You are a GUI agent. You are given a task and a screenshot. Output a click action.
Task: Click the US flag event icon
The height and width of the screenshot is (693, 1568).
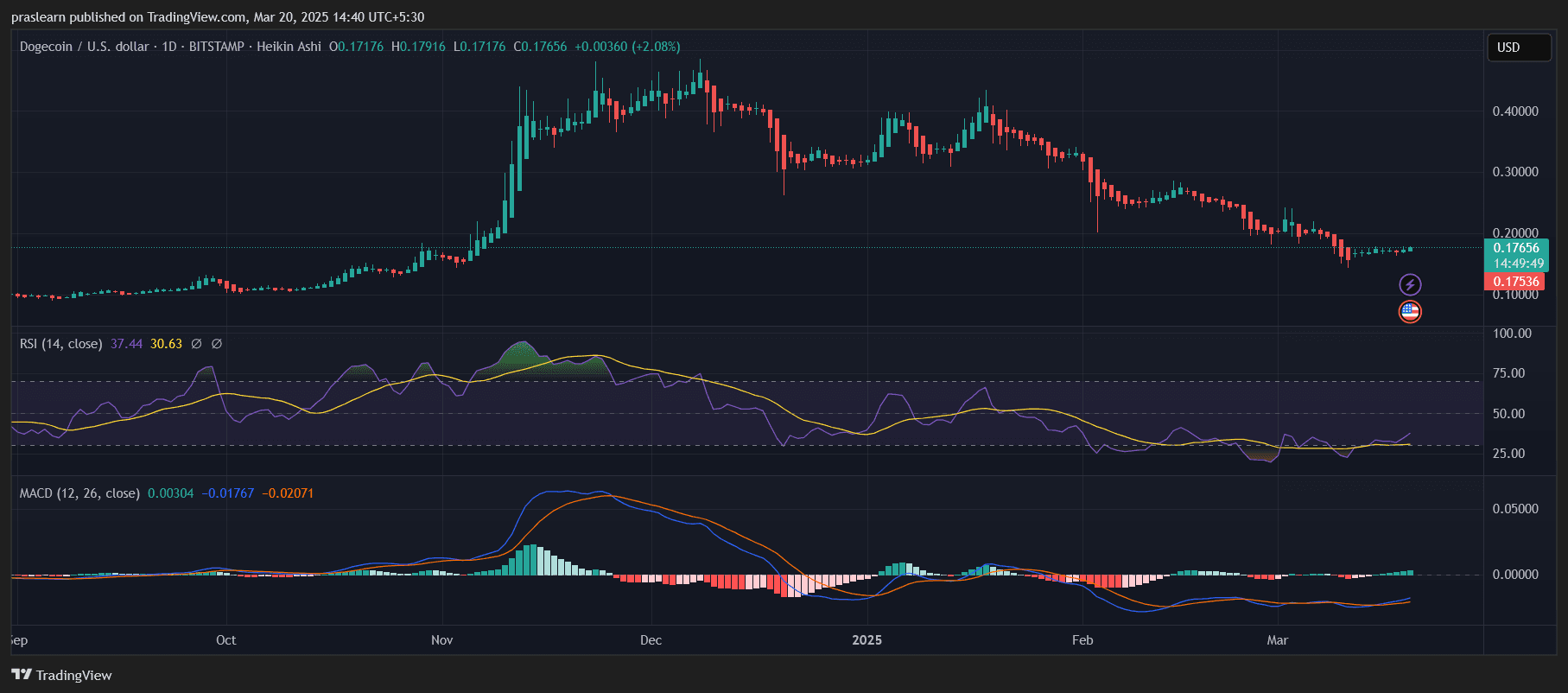(x=1410, y=312)
